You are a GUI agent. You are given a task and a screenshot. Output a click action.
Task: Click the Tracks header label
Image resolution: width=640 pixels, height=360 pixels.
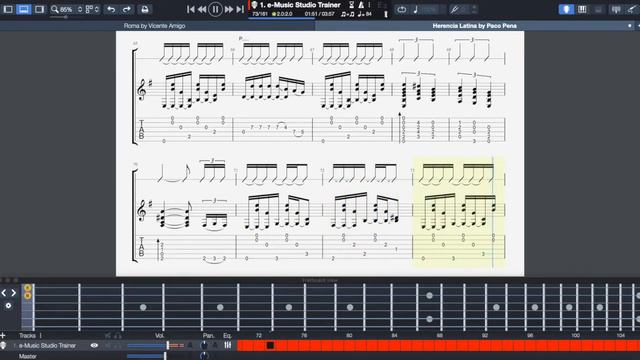(27, 336)
